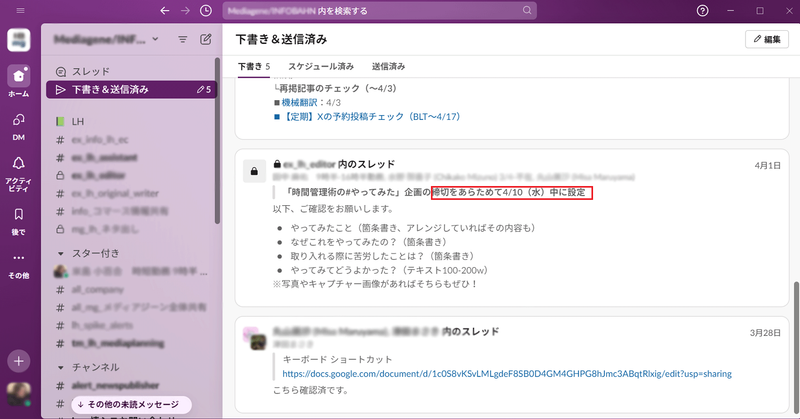Open the アクティビティ bell view

18,174
